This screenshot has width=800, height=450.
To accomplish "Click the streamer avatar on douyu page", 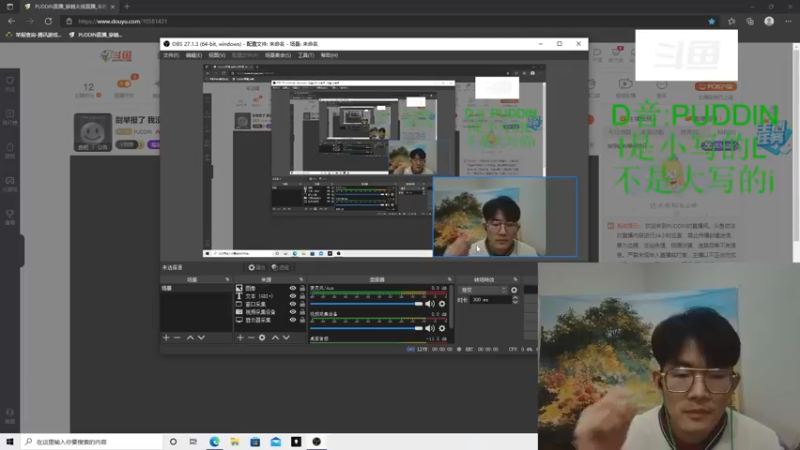I will coord(92,132).
